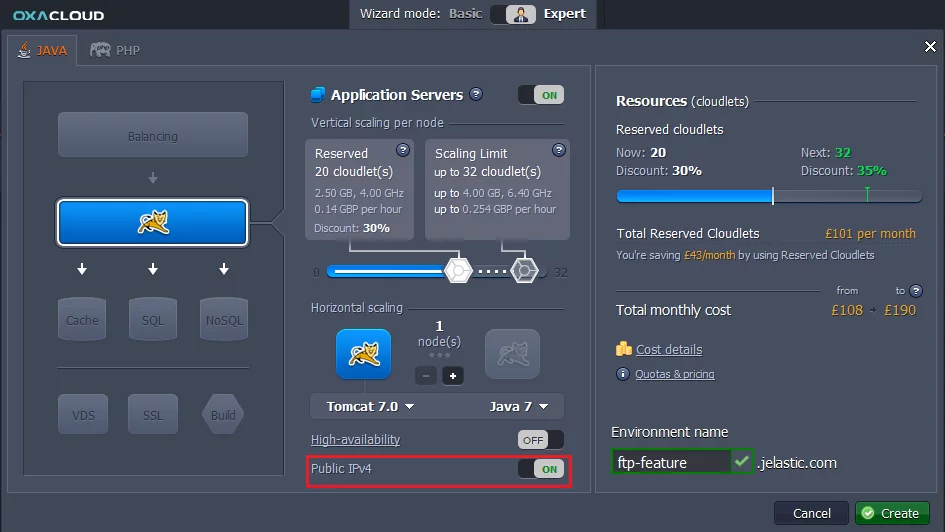The image size is (945, 532).
Task: Close the wizard dialog with X
Action: point(930,46)
